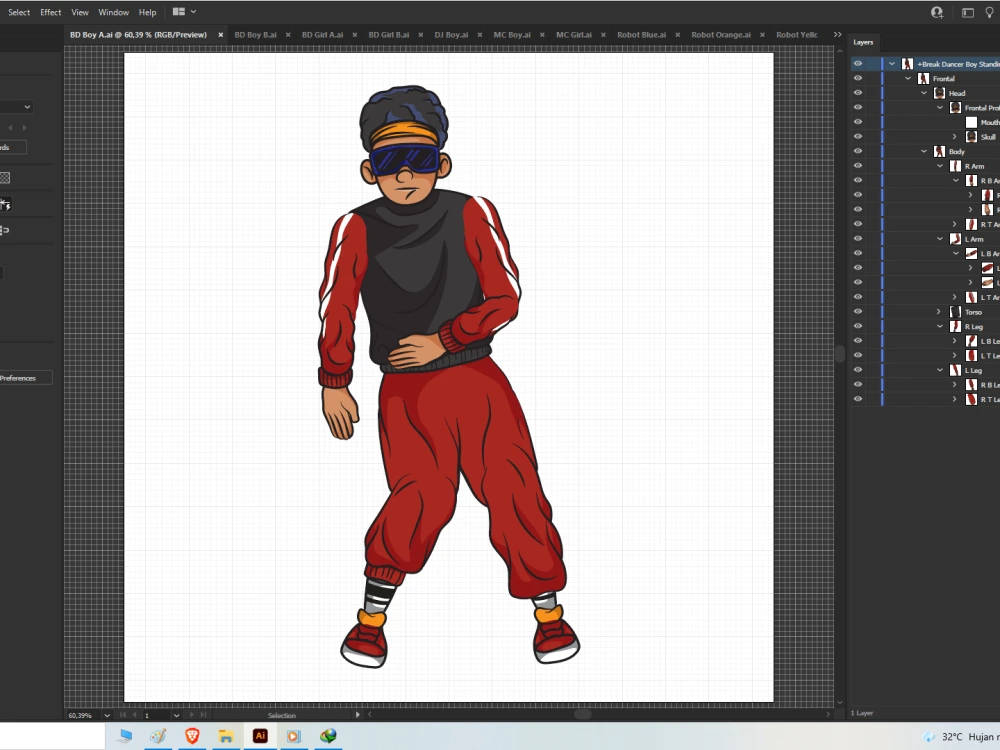Image resolution: width=1000 pixels, height=750 pixels.
Task: Click the weather icon in system tray
Action: coord(929,737)
